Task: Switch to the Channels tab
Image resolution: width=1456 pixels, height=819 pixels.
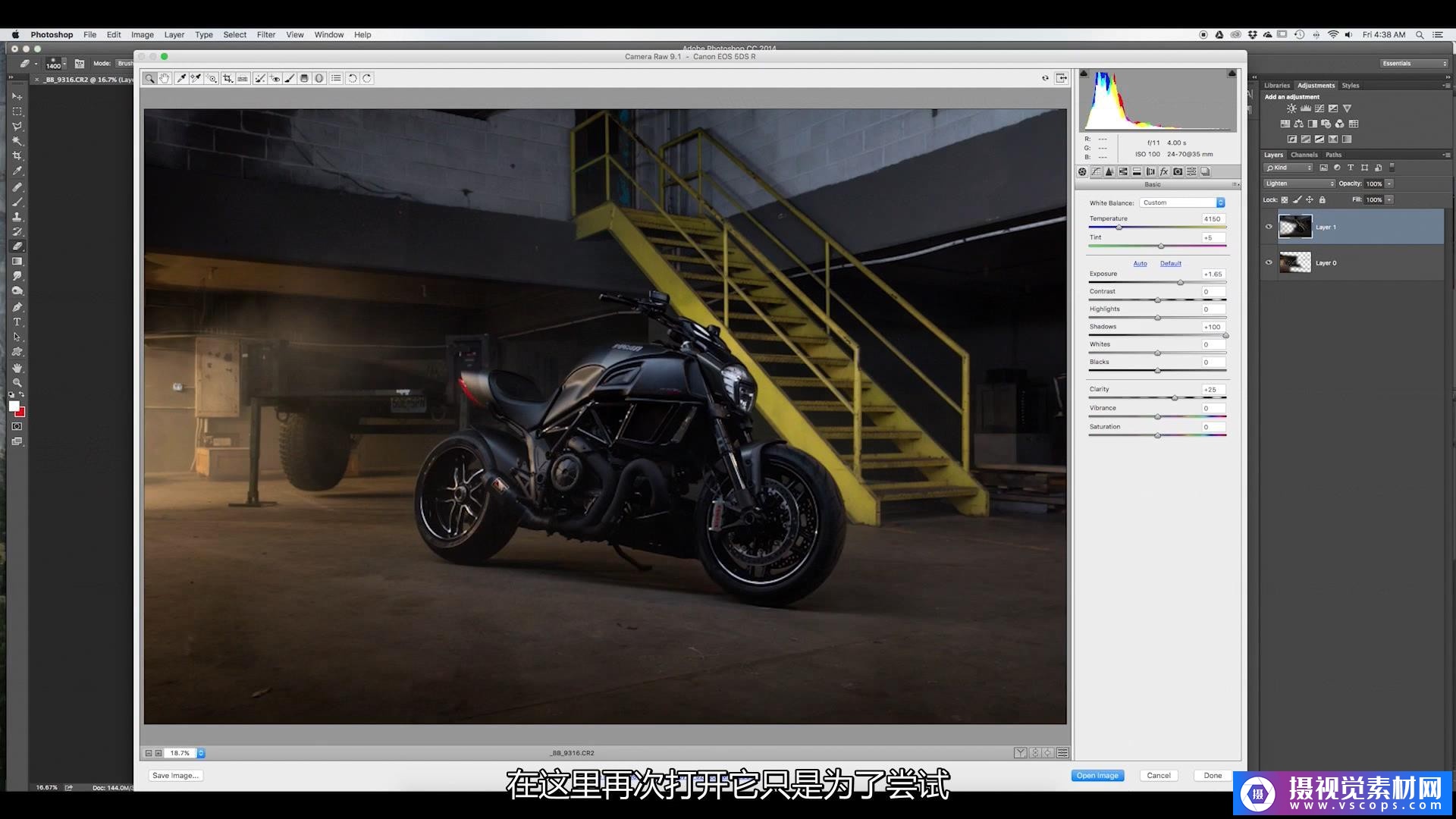Action: pyautogui.click(x=1304, y=155)
